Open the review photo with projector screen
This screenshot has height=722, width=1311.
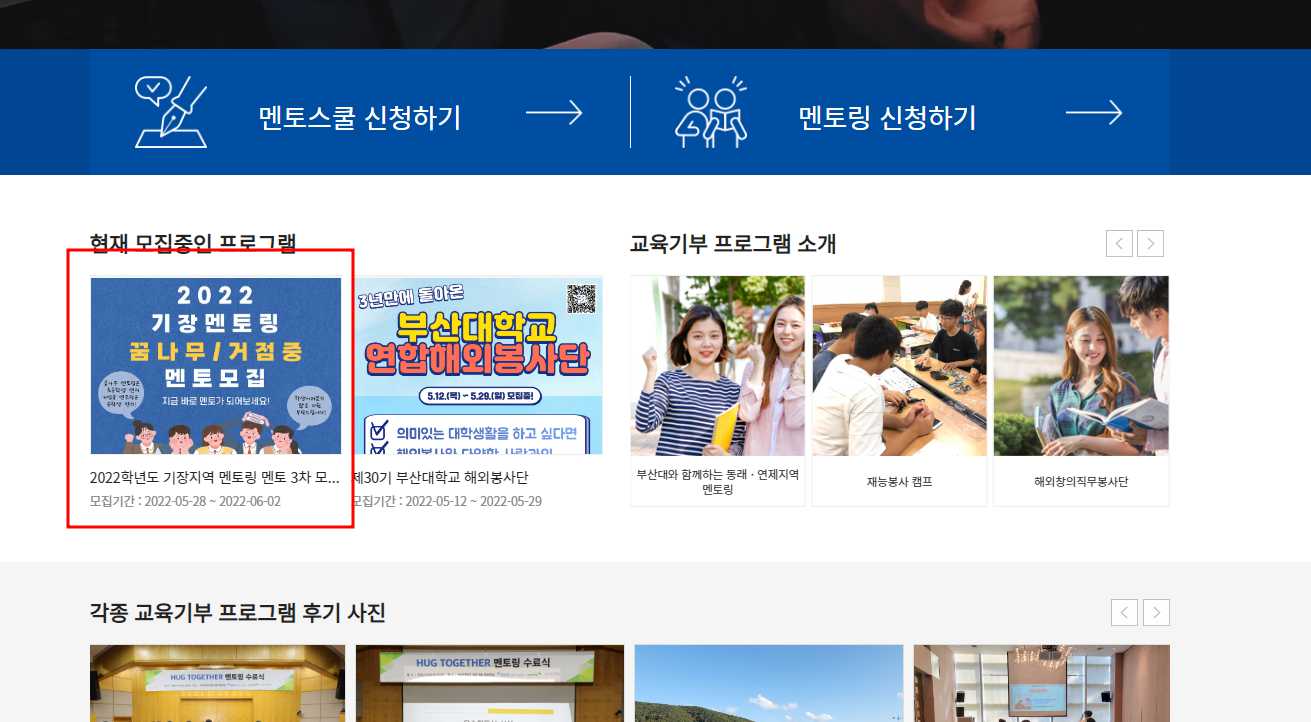[1041, 683]
